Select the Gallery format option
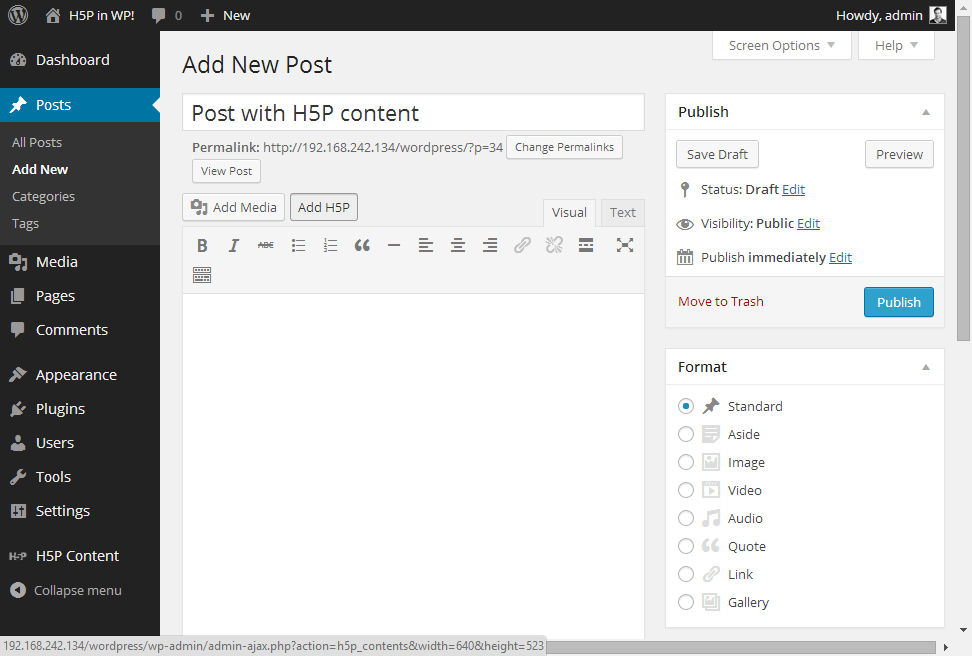 [x=686, y=602]
